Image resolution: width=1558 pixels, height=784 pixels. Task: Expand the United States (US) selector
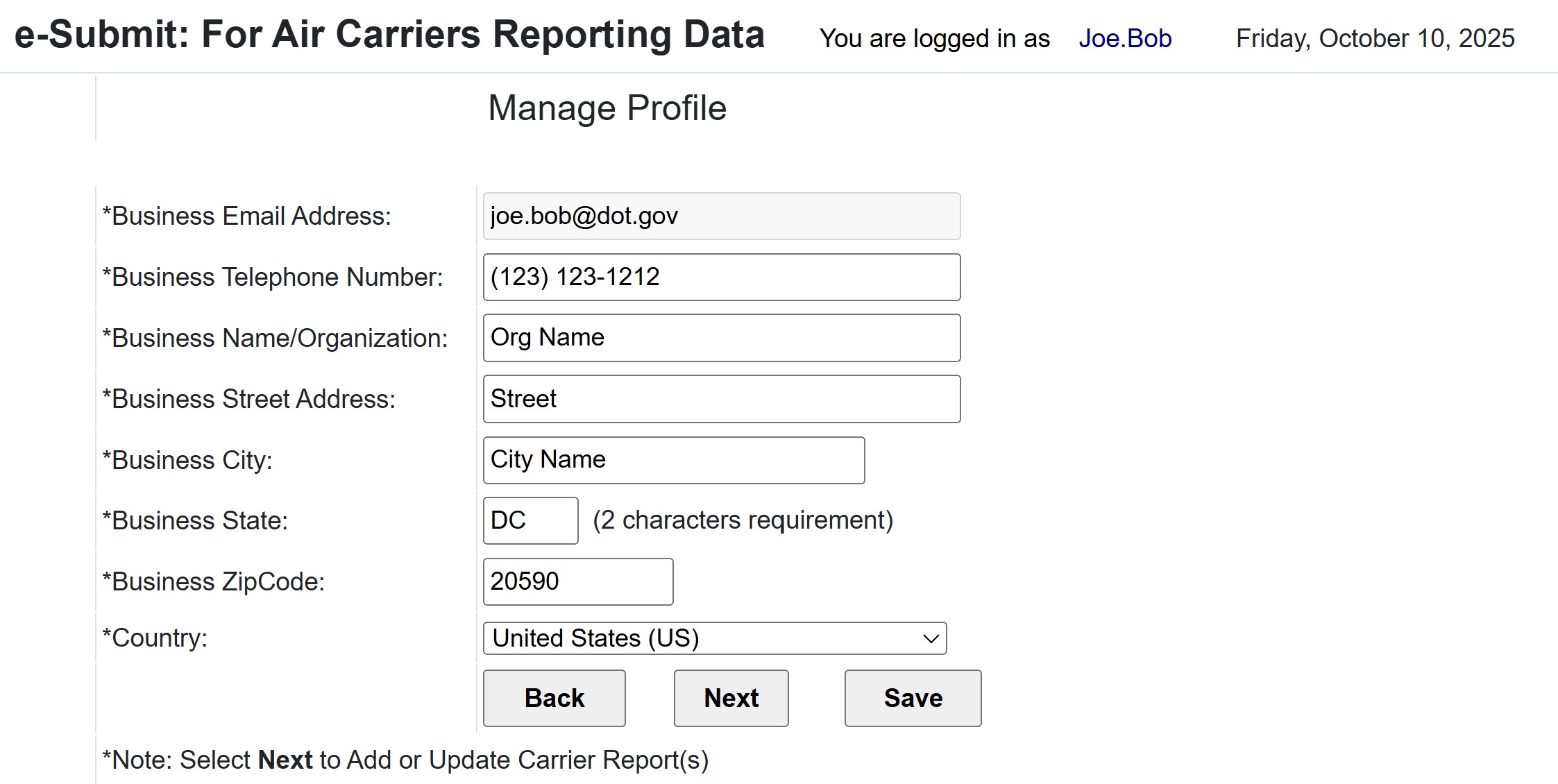pyautogui.click(x=715, y=638)
